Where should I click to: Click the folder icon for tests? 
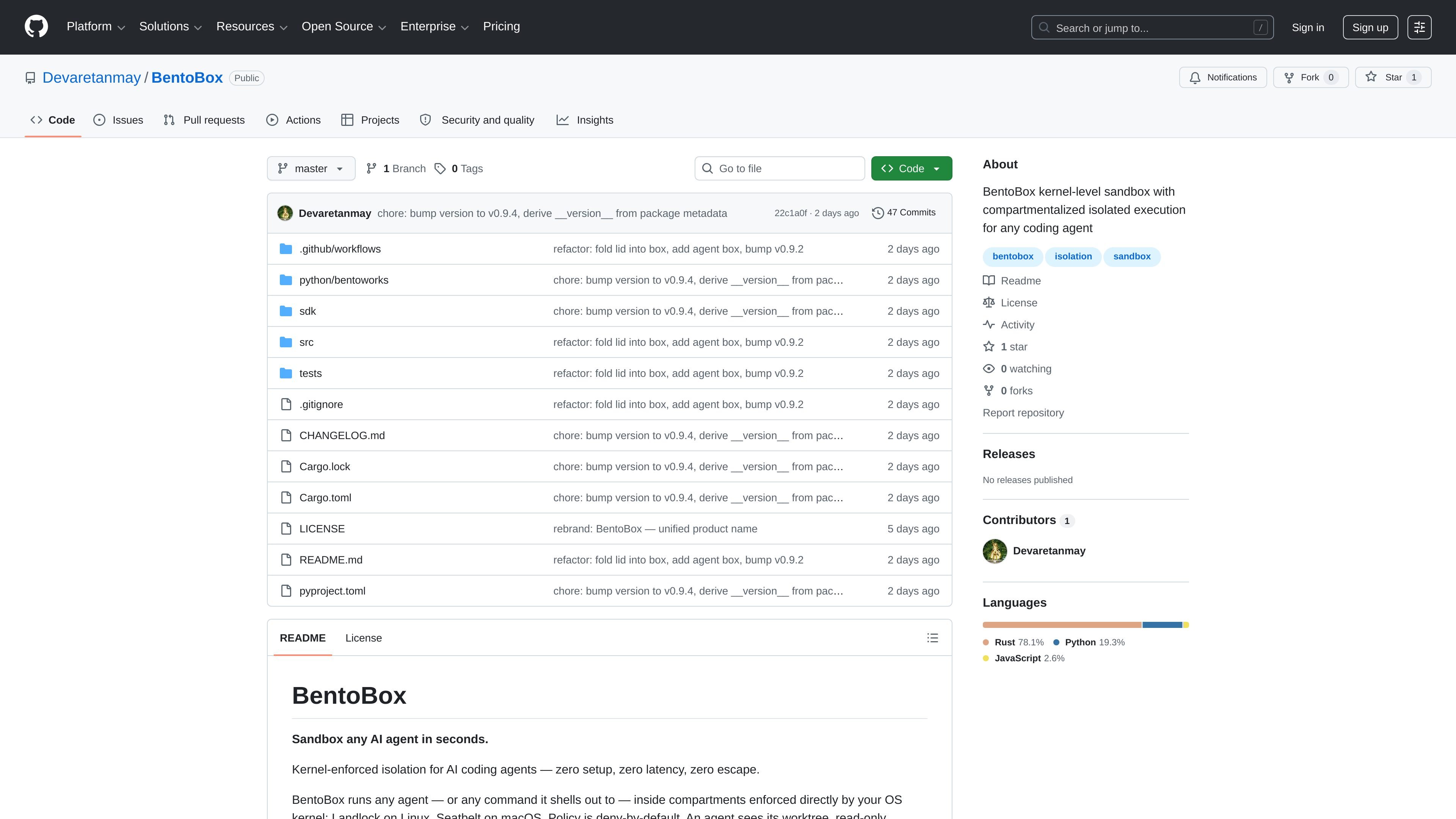(x=286, y=373)
